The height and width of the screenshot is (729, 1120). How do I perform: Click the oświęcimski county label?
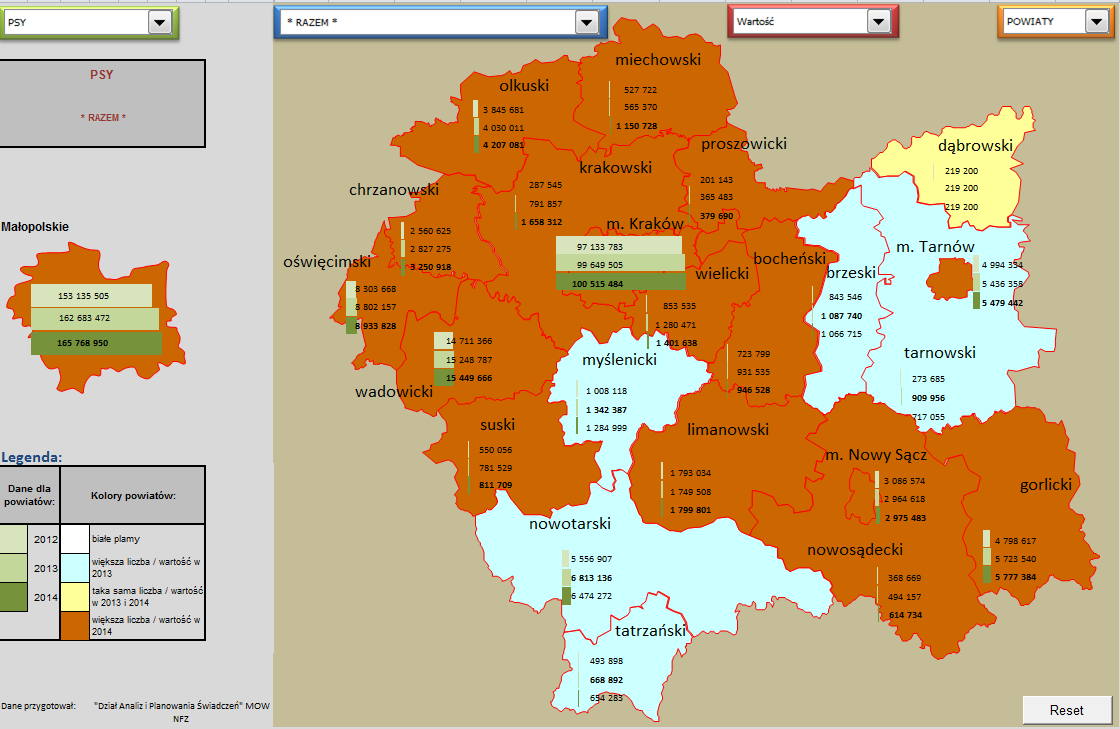click(x=327, y=262)
